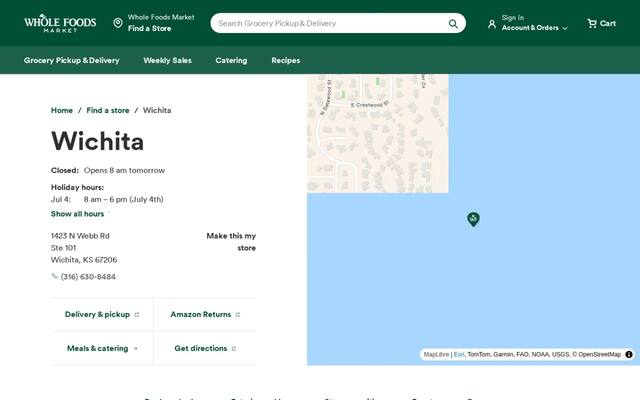The image size is (640, 400).
Task: Go to the Catering menu item
Action: (231, 60)
